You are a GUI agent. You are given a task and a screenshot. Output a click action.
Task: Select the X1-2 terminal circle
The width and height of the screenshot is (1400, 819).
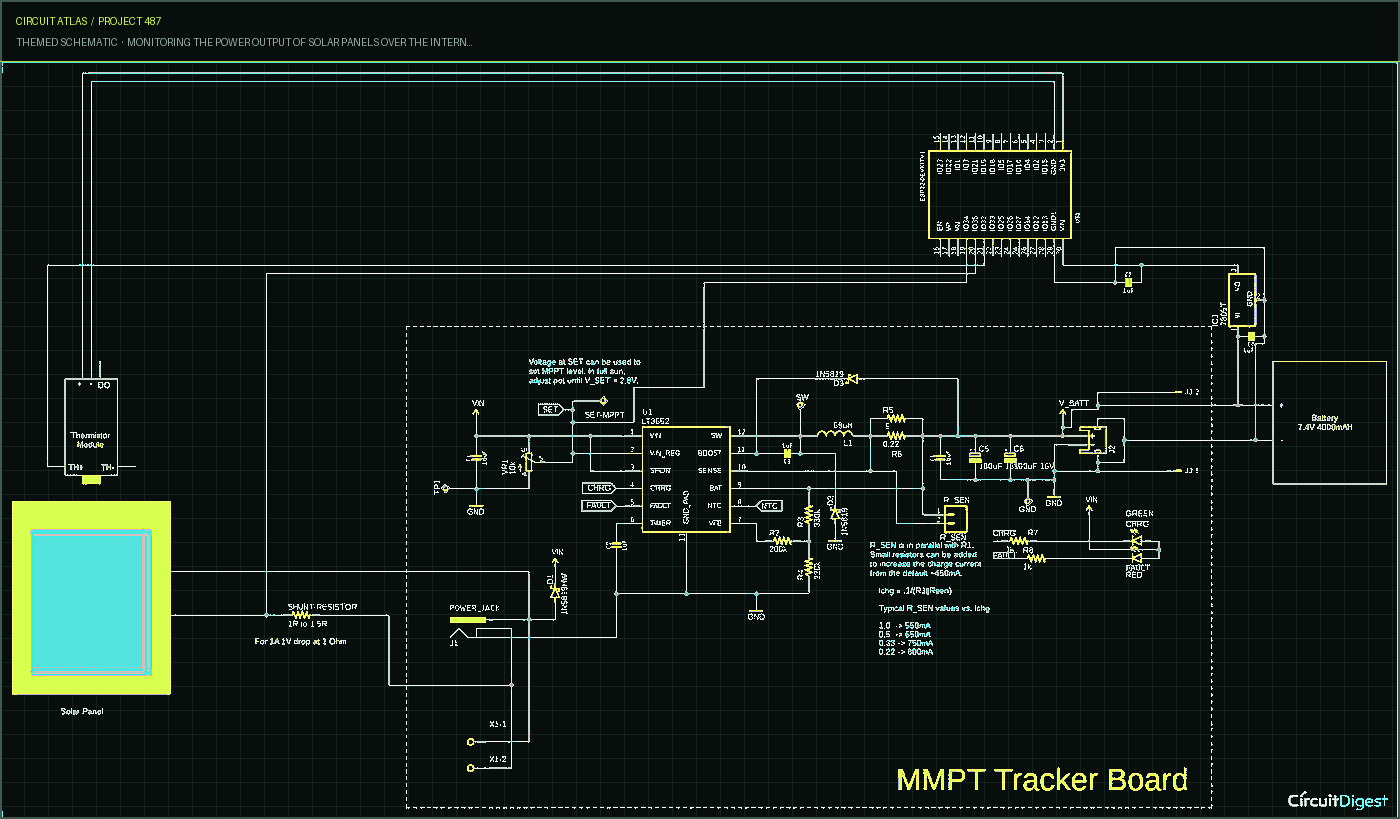[471, 767]
